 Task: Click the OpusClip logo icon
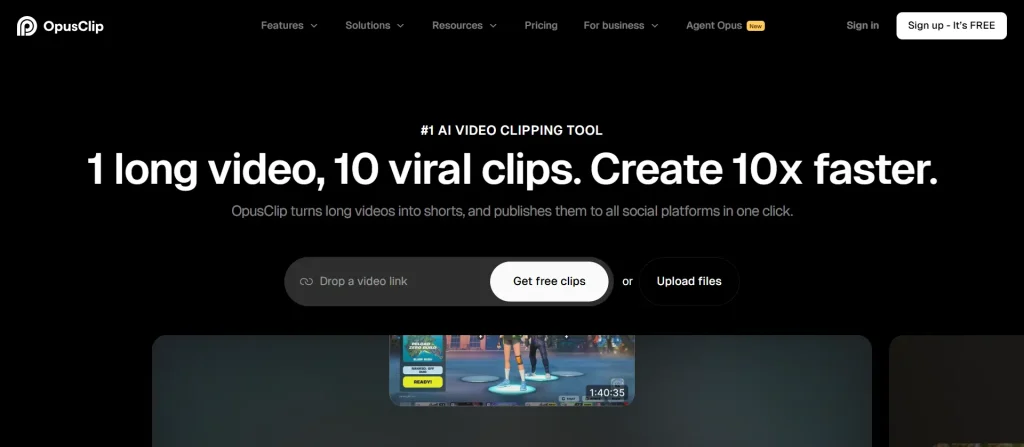tap(27, 26)
